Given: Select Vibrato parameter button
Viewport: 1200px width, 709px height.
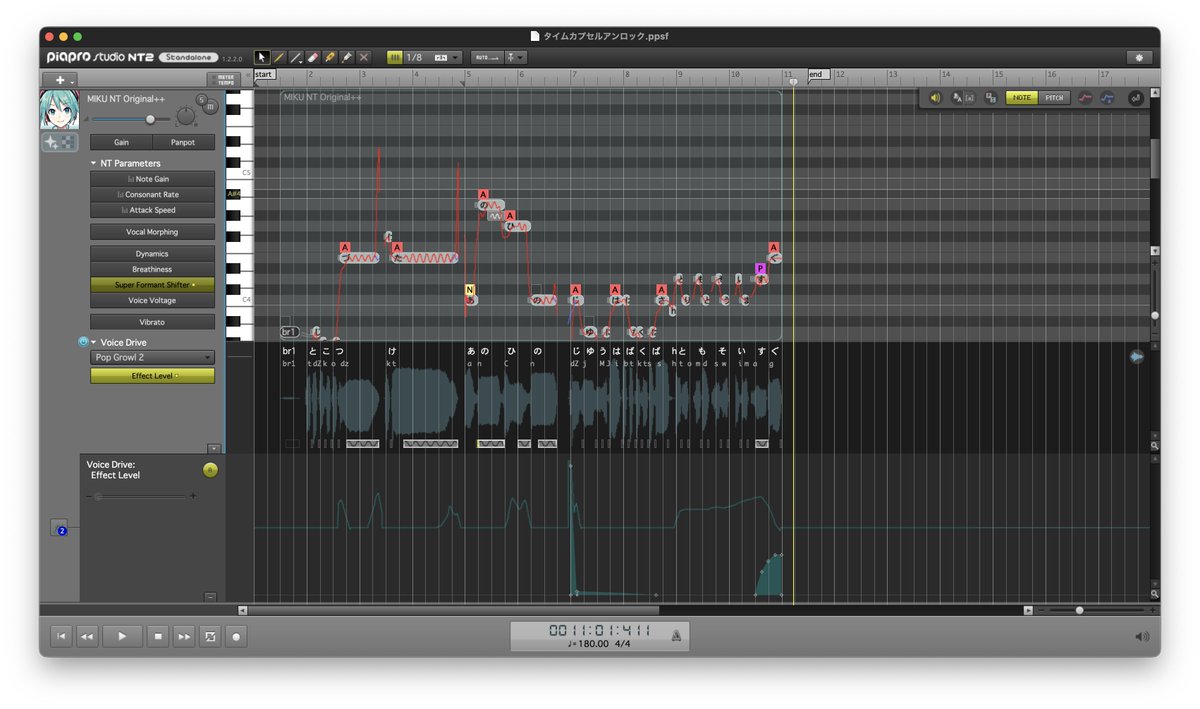Looking at the screenshot, I should (x=152, y=322).
